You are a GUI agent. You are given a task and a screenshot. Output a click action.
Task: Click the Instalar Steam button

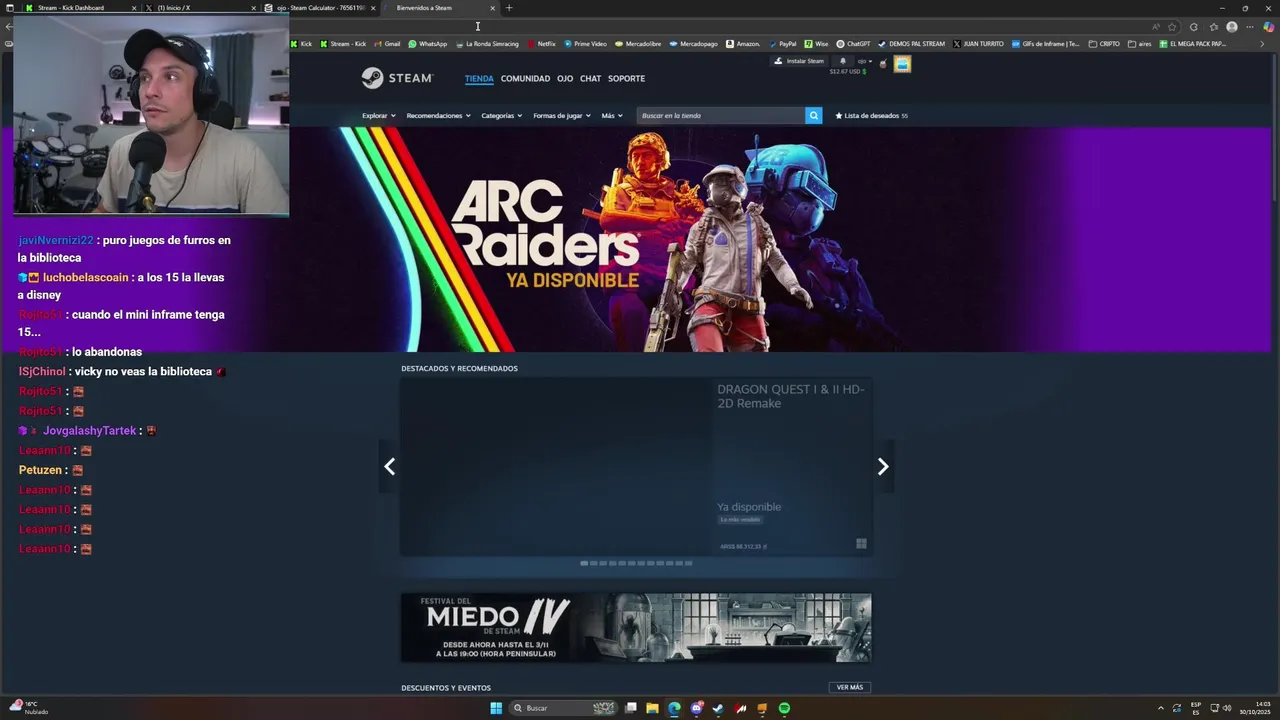799,61
